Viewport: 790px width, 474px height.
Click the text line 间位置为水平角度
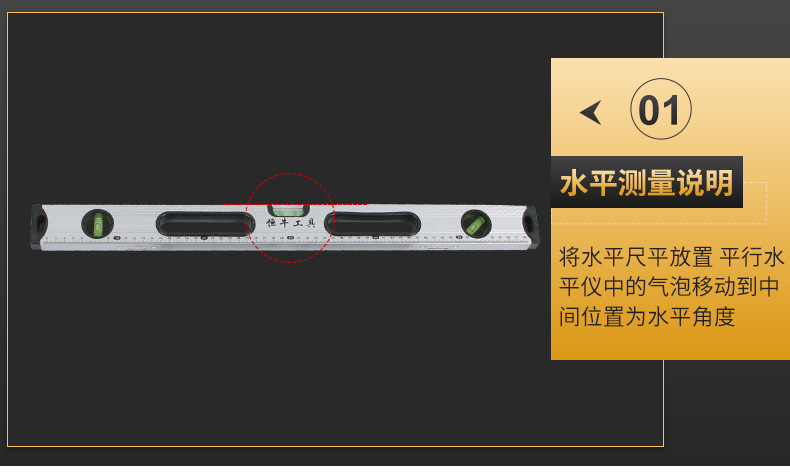pyautogui.click(x=647, y=317)
